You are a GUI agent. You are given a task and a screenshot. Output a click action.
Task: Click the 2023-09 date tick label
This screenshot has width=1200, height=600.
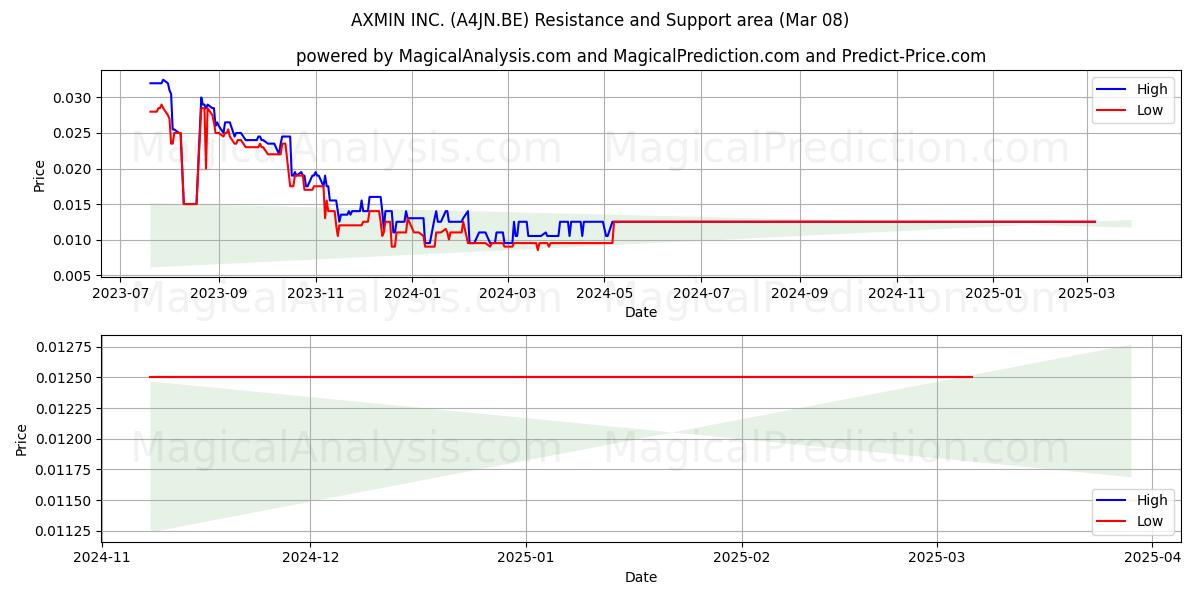(x=219, y=294)
